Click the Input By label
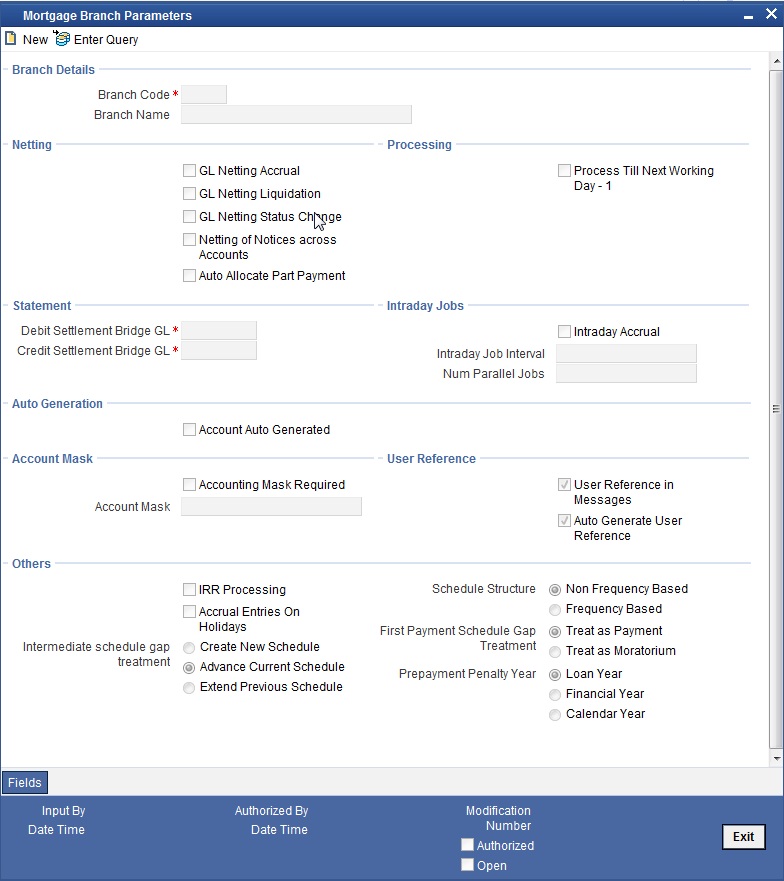This screenshot has width=784, height=881. point(64,811)
